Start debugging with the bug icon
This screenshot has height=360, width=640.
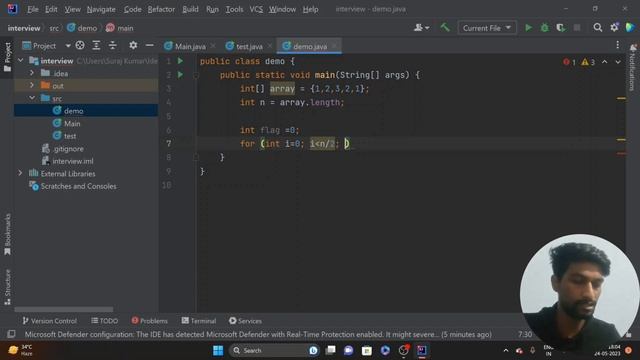(544, 28)
